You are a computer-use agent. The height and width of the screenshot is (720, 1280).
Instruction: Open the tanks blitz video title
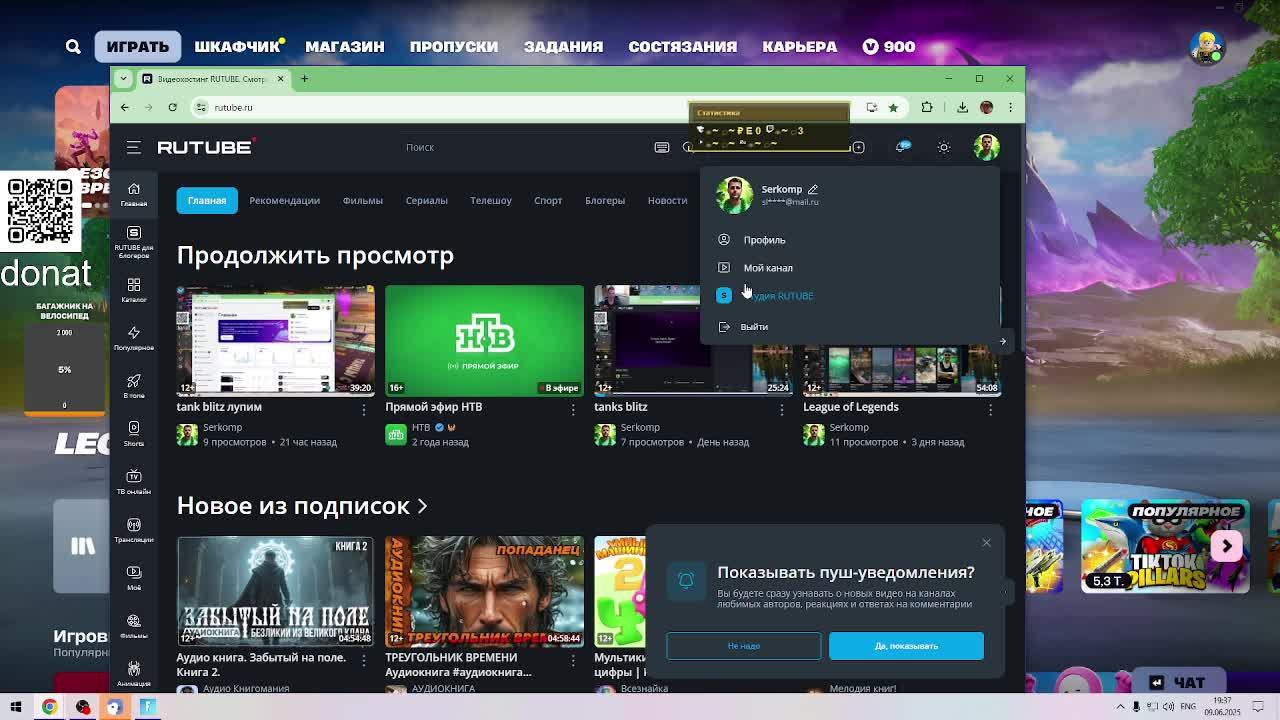(621, 407)
